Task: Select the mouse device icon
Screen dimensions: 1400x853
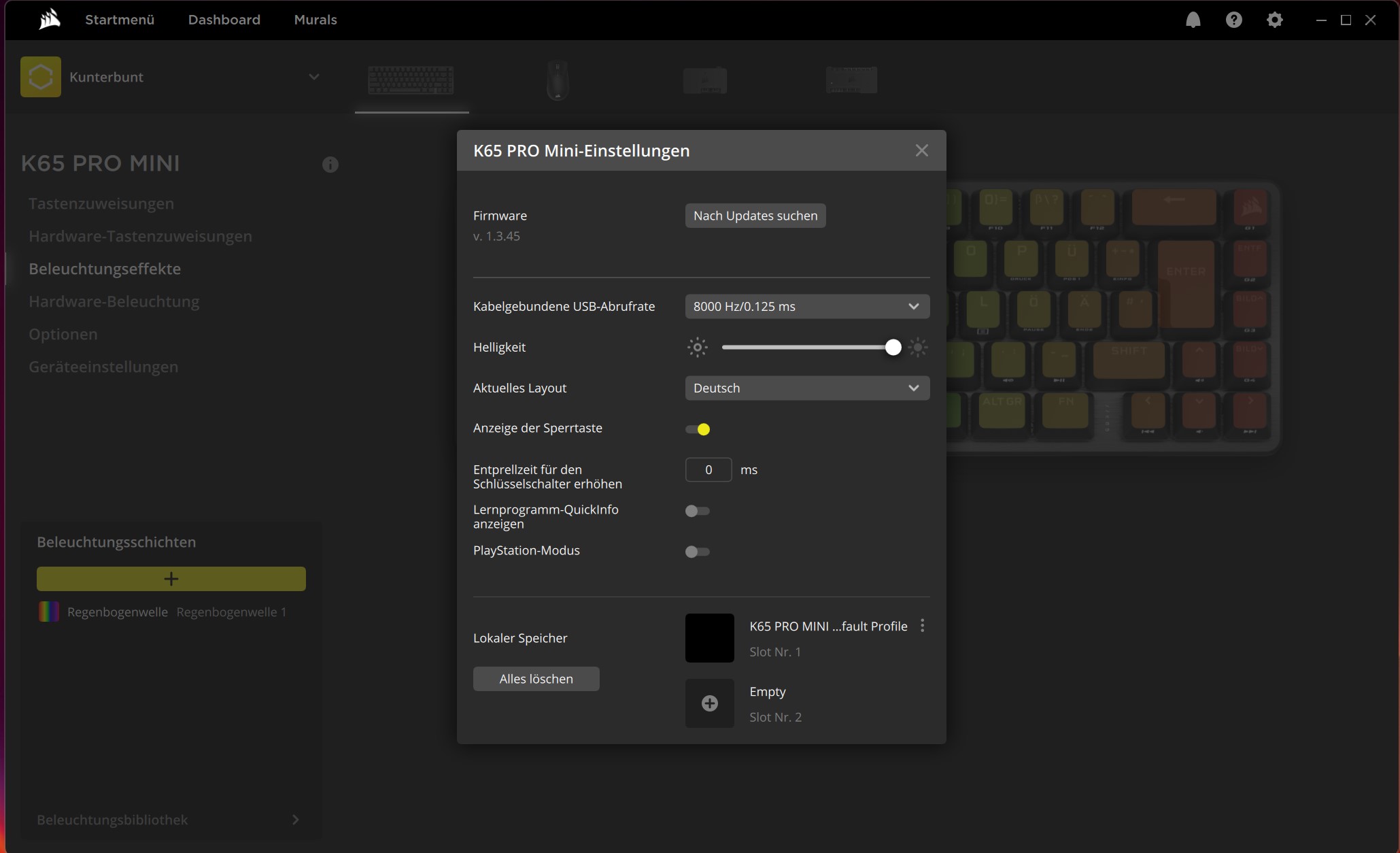Action: point(558,80)
